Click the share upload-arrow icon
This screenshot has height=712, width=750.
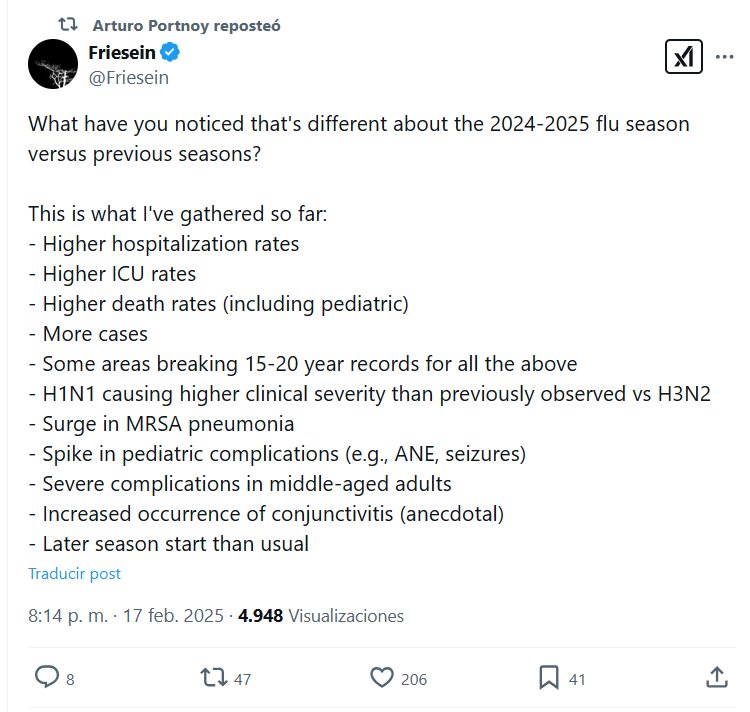(716, 677)
